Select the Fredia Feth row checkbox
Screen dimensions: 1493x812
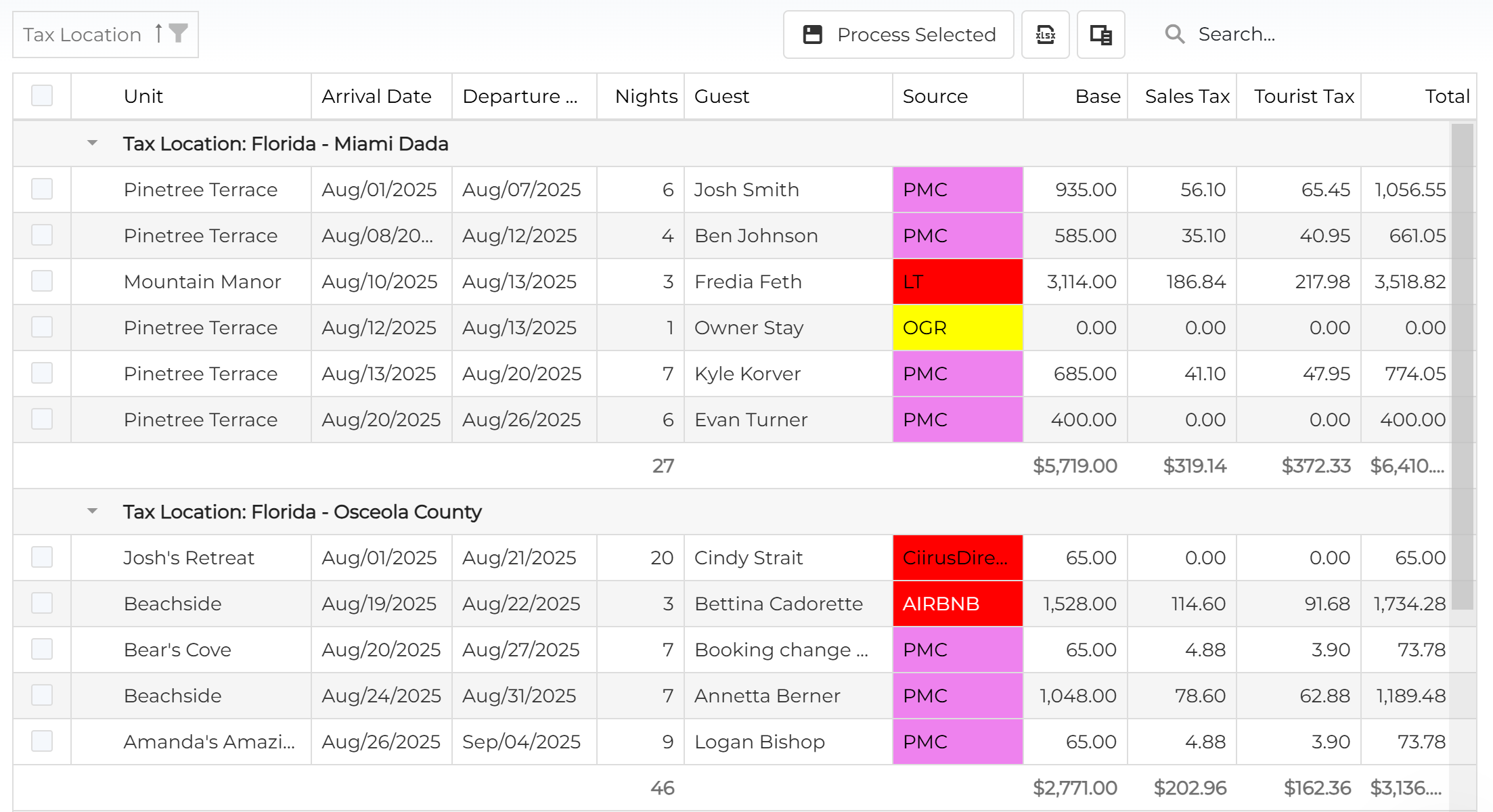pos(42,281)
